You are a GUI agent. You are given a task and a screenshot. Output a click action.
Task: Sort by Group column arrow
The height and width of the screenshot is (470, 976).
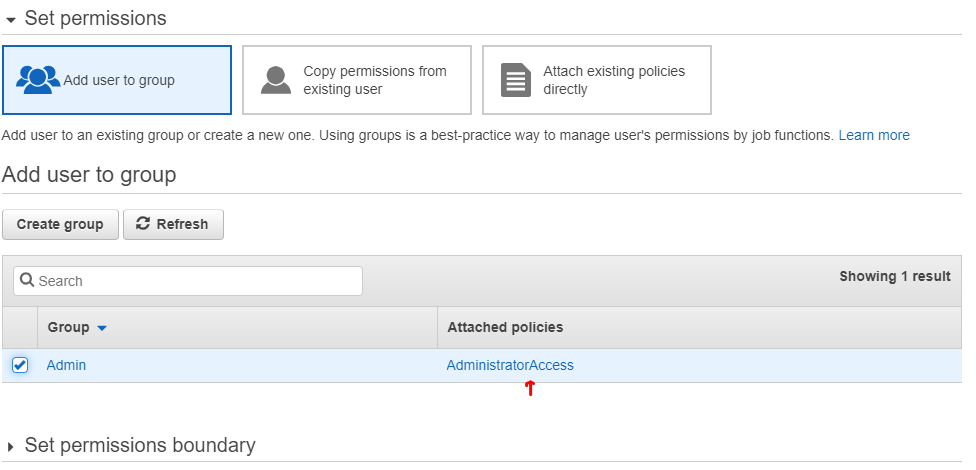(x=102, y=328)
